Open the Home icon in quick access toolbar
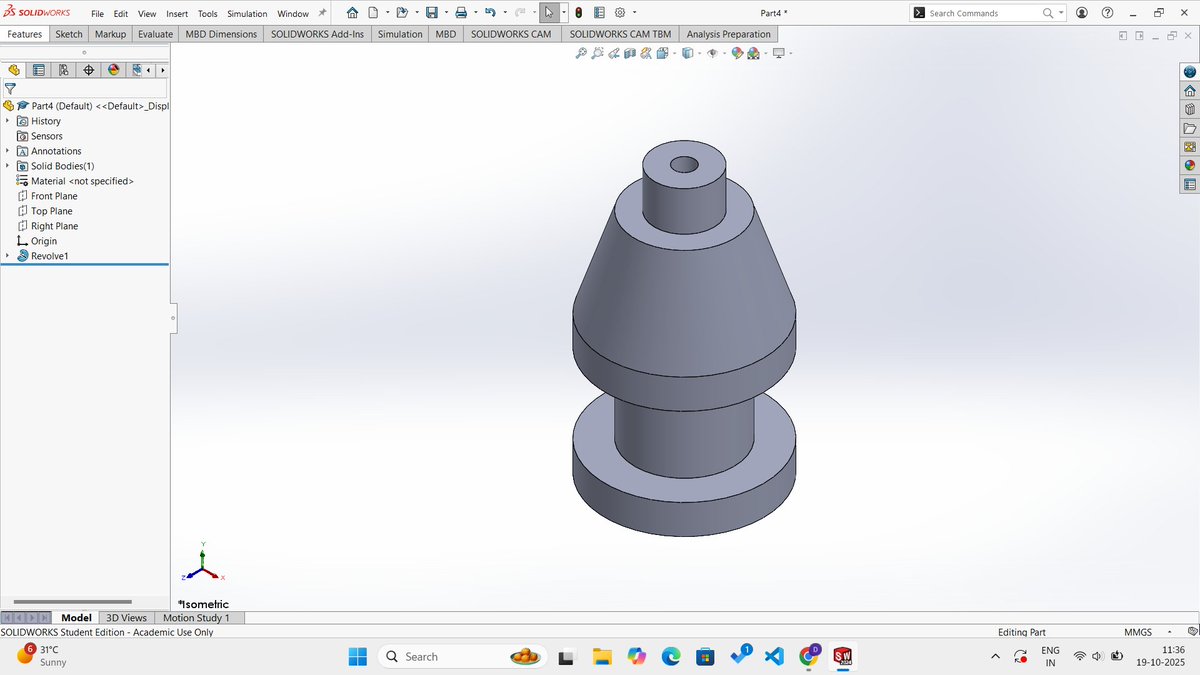1200x675 pixels. [x=352, y=13]
